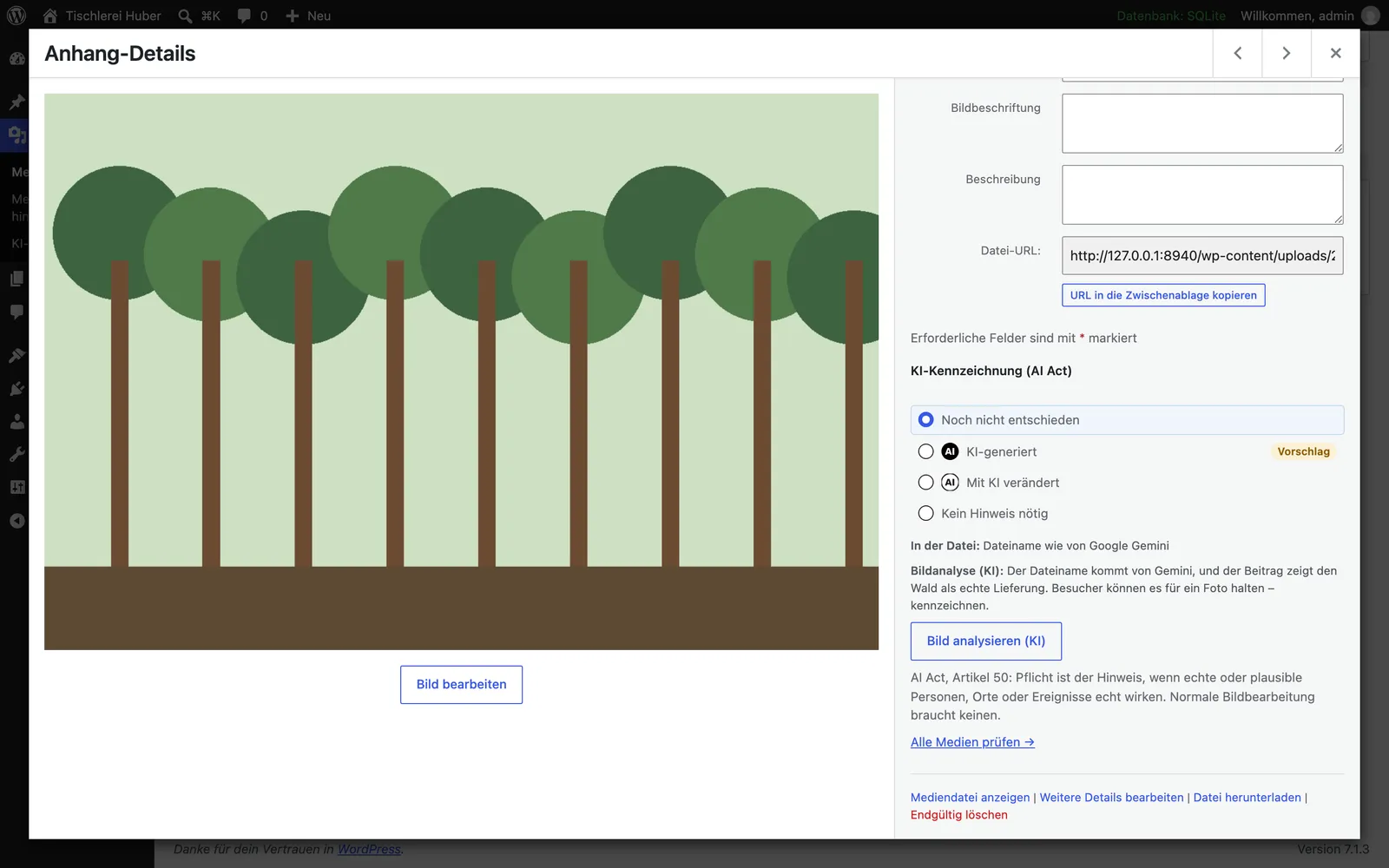Open the Settings sidebar icon
Image resolution: width=1389 pixels, height=868 pixels.
point(16,487)
